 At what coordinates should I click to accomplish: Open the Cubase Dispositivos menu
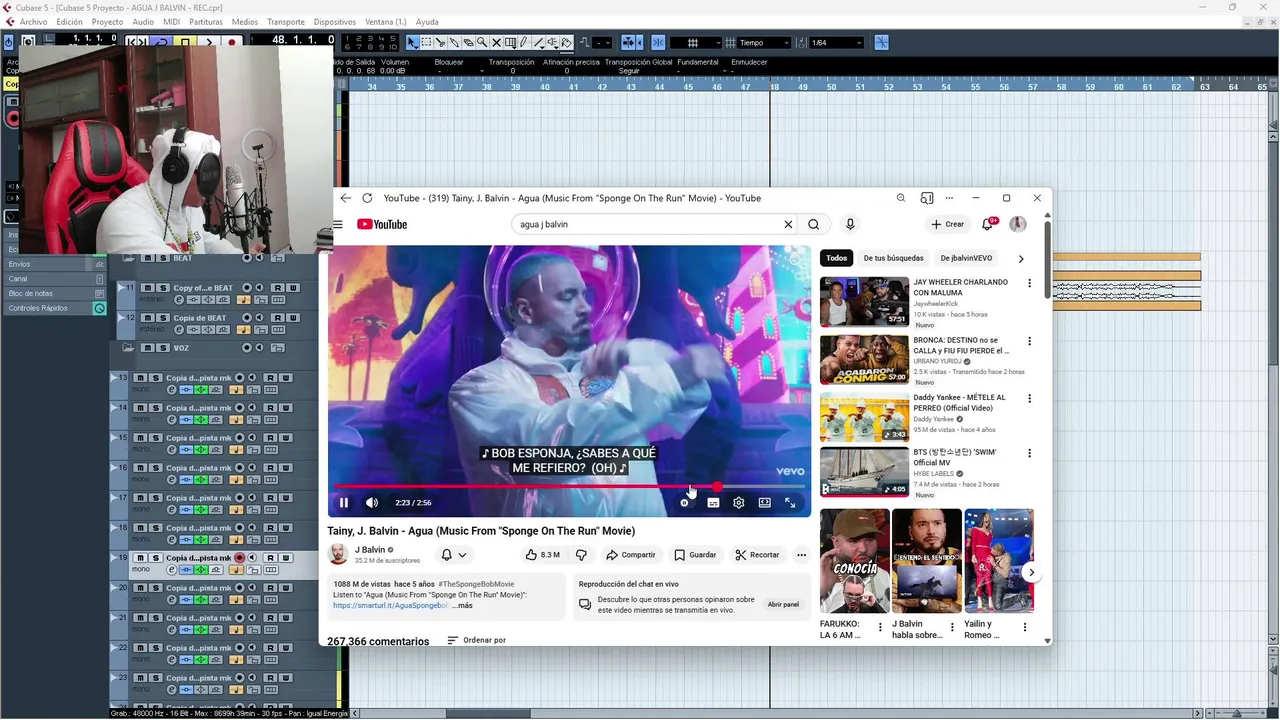pyautogui.click(x=334, y=22)
